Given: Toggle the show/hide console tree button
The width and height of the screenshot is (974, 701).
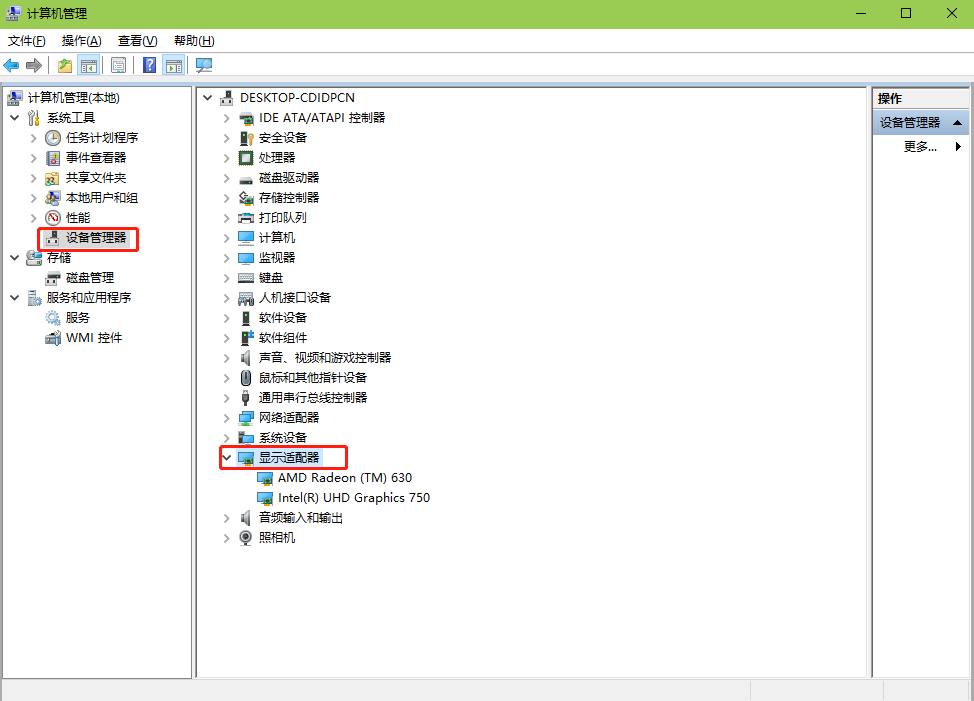Looking at the screenshot, I should point(89,66).
